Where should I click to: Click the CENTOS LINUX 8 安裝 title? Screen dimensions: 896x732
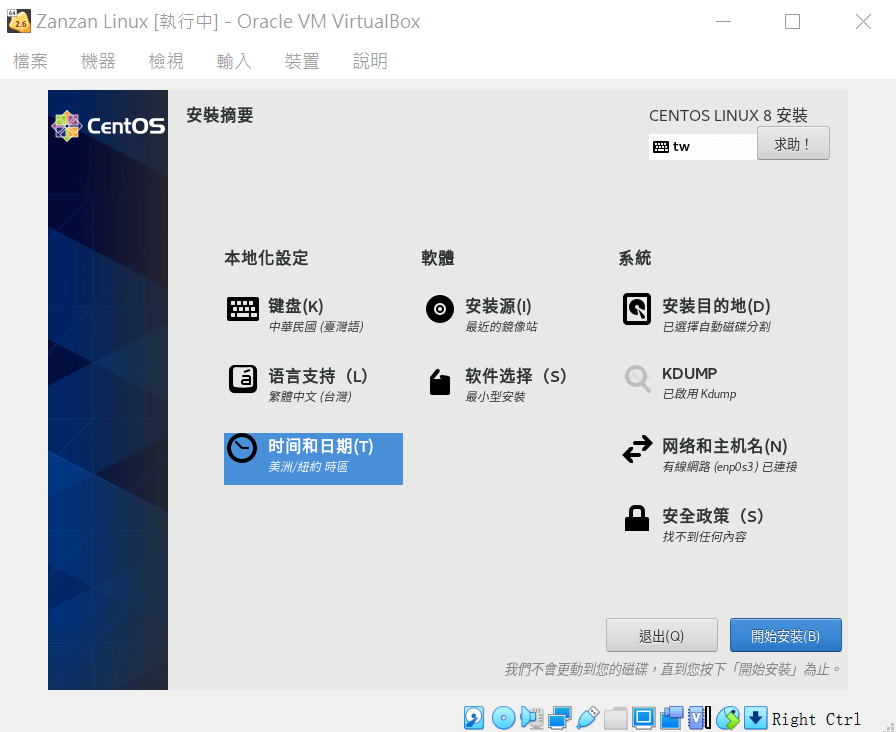728,115
